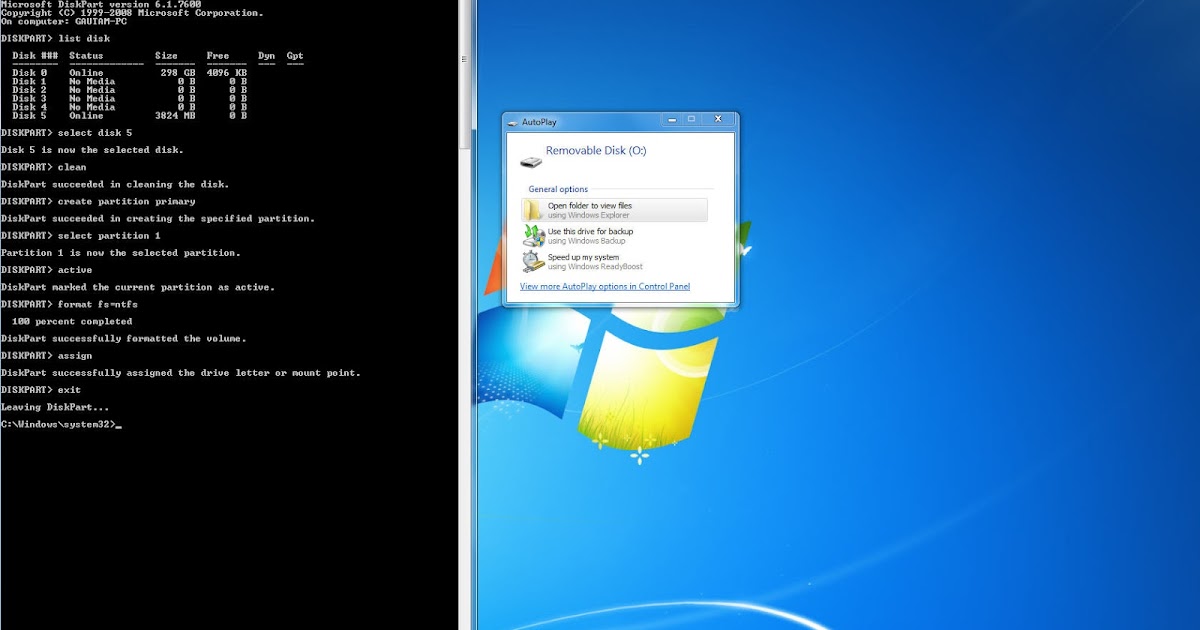The width and height of the screenshot is (1200, 630).
Task: Click the '100 percent completed' line
Action: point(72,321)
